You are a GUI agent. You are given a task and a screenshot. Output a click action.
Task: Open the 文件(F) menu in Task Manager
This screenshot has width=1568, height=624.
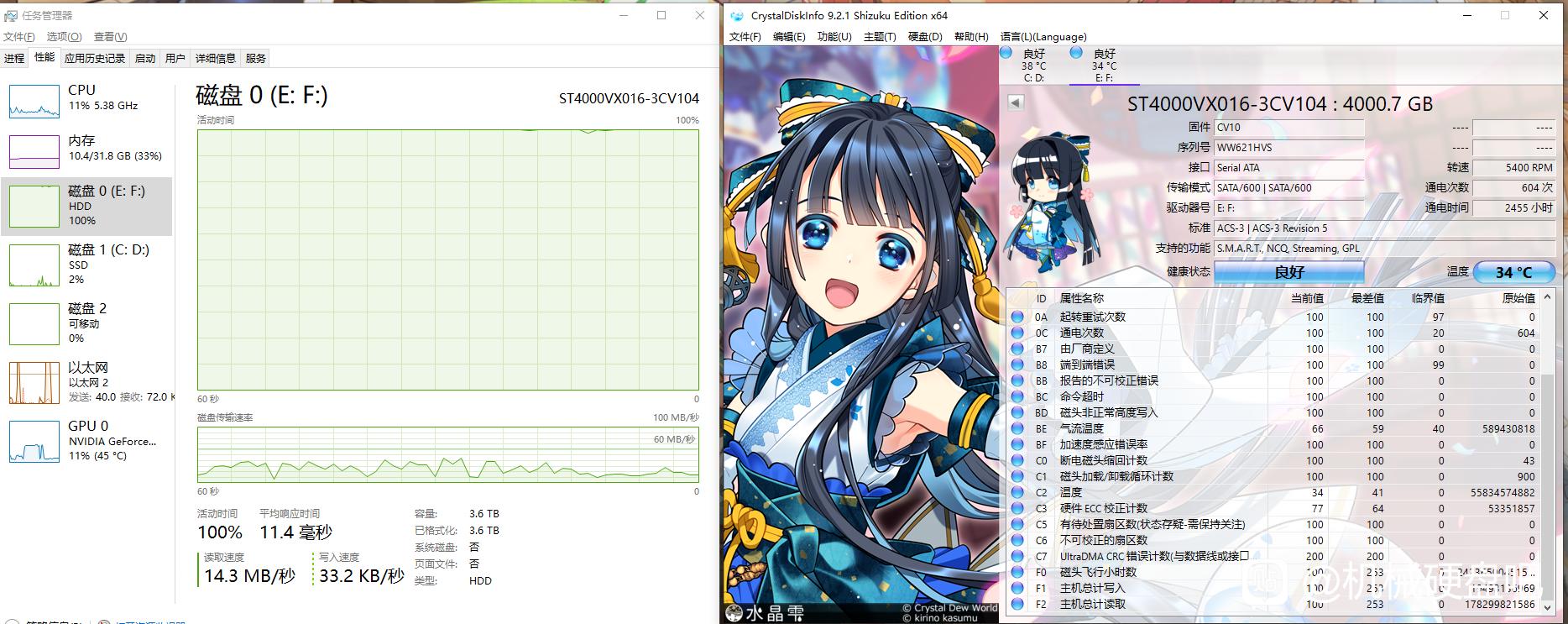(x=19, y=37)
